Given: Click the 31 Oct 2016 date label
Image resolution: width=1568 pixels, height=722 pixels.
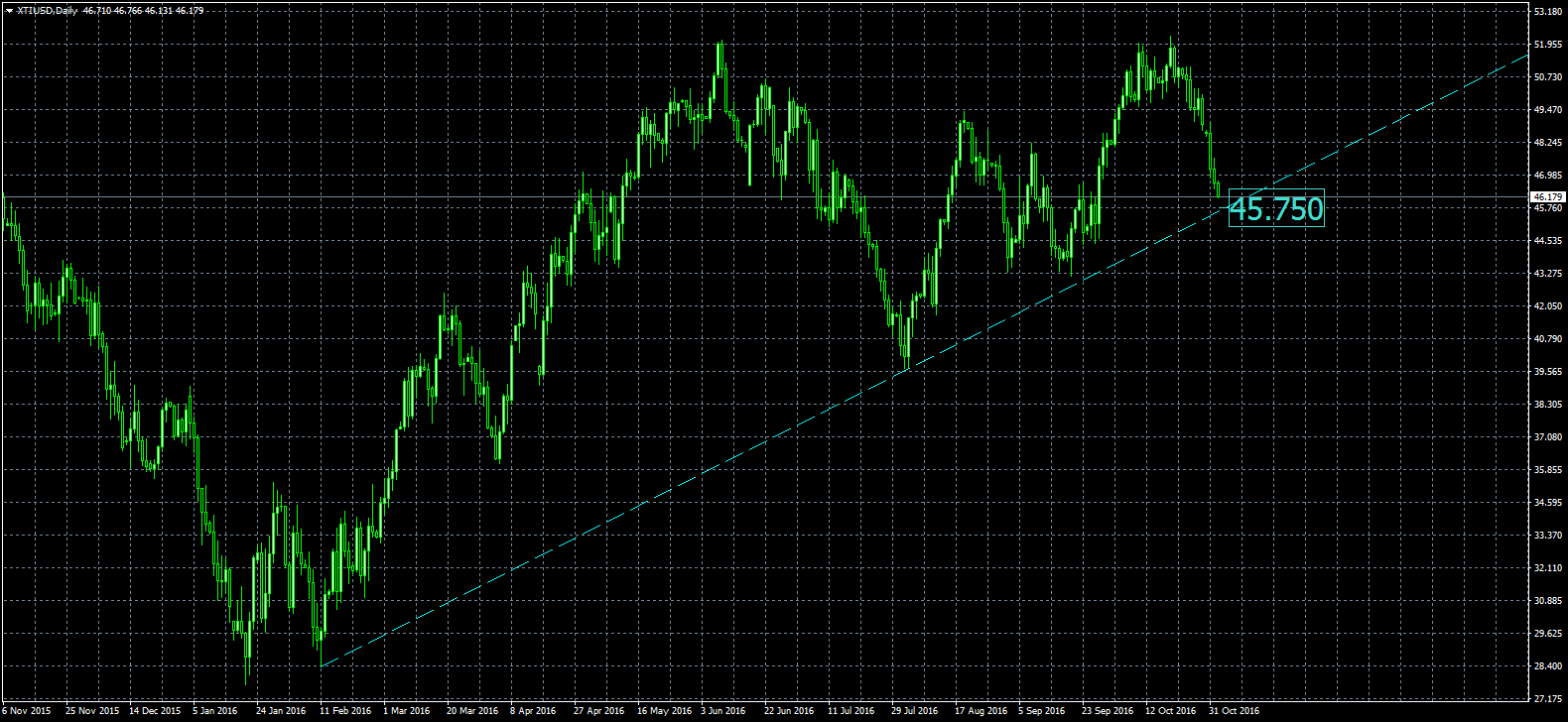Looking at the screenshot, I should [x=1235, y=711].
